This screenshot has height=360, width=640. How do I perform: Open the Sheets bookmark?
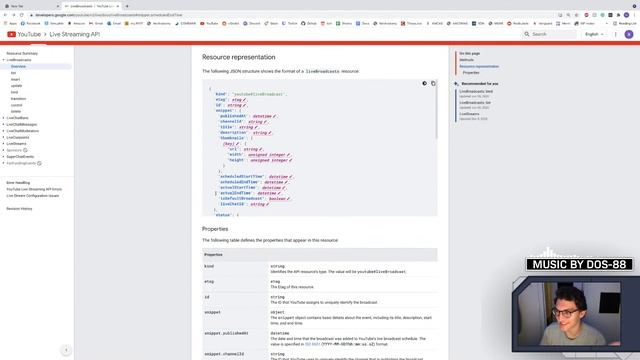click(344, 24)
